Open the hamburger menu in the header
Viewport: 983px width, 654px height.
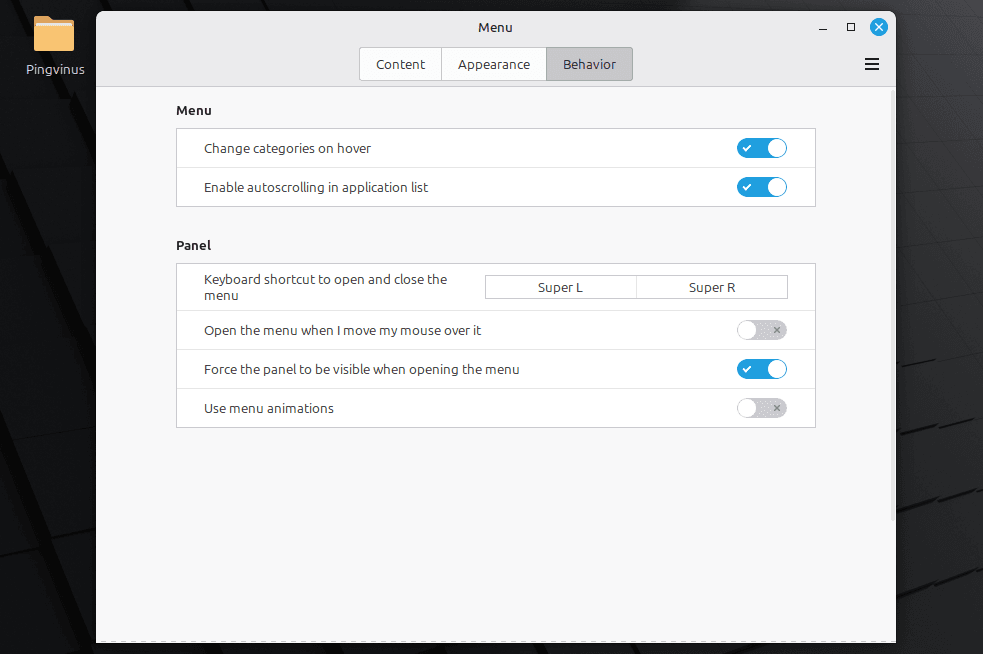871,64
